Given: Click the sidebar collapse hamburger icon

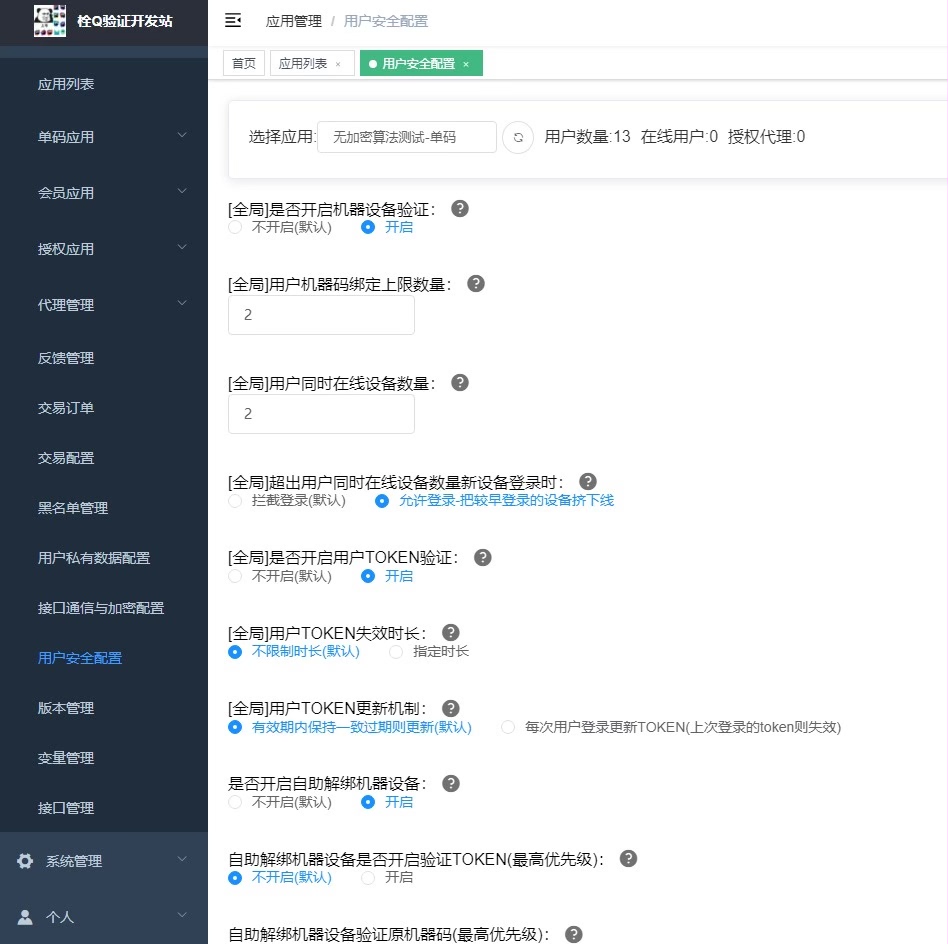Looking at the screenshot, I should (x=233, y=21).
